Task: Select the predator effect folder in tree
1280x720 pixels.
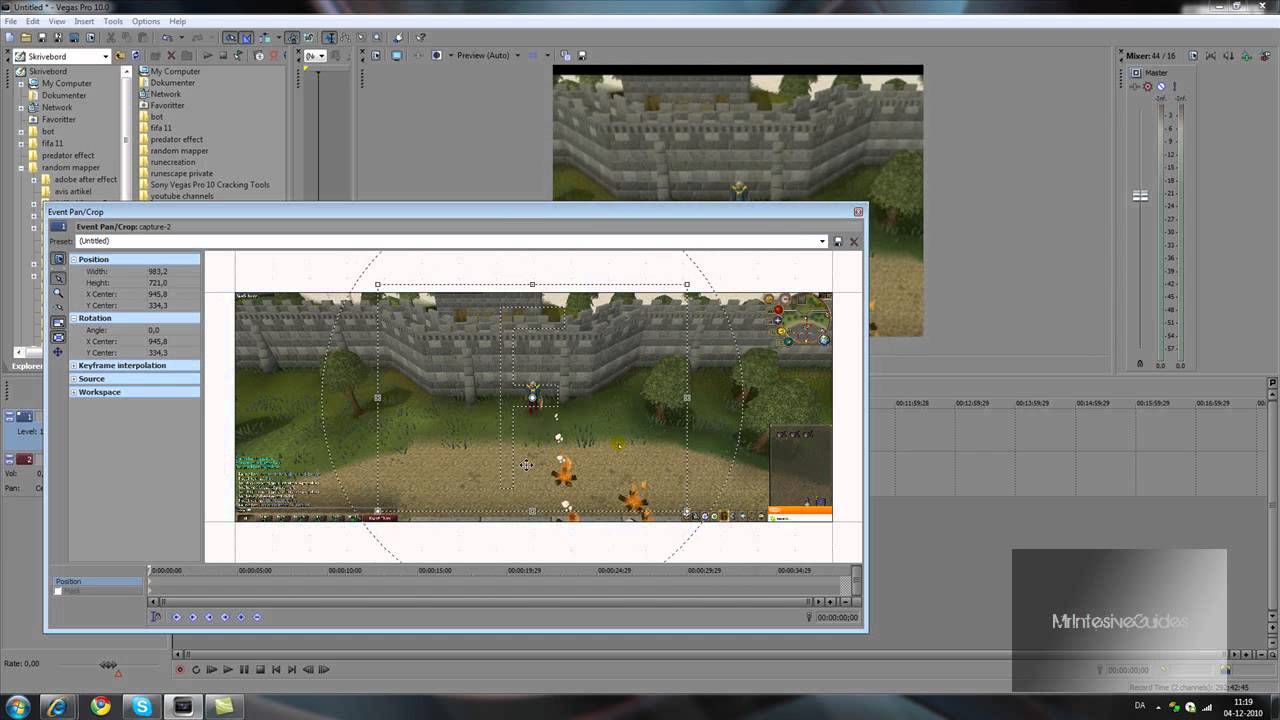Action: tap(68, 156)
